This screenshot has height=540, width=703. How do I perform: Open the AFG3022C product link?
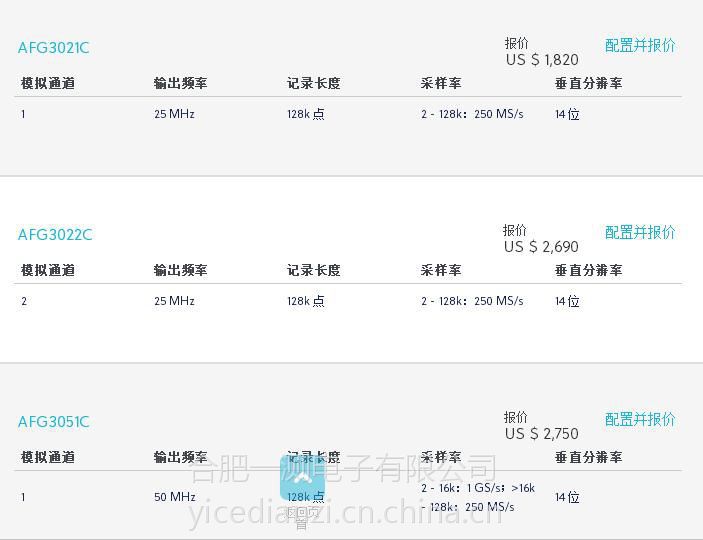point(55,235)
